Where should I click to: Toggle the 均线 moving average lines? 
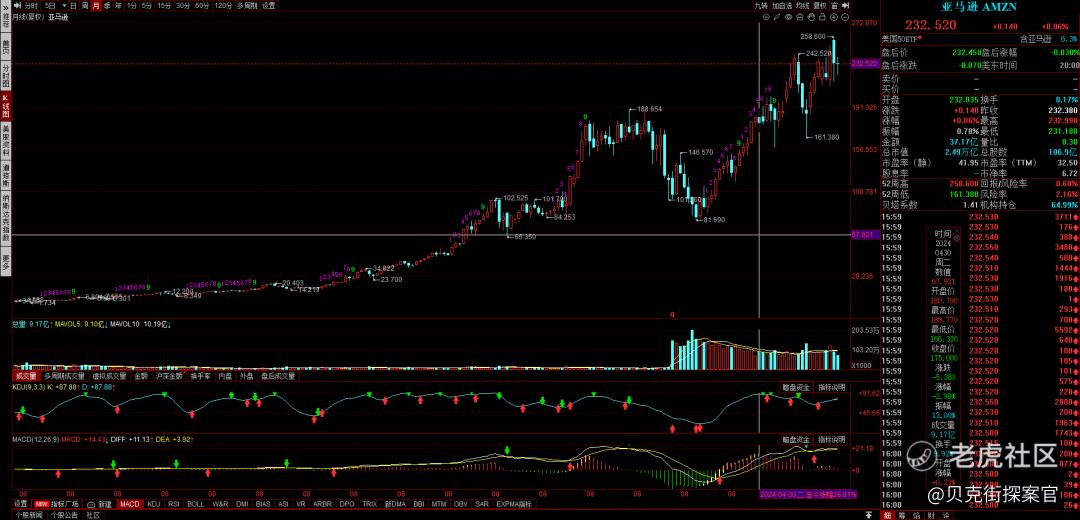[x=802, y=5]
